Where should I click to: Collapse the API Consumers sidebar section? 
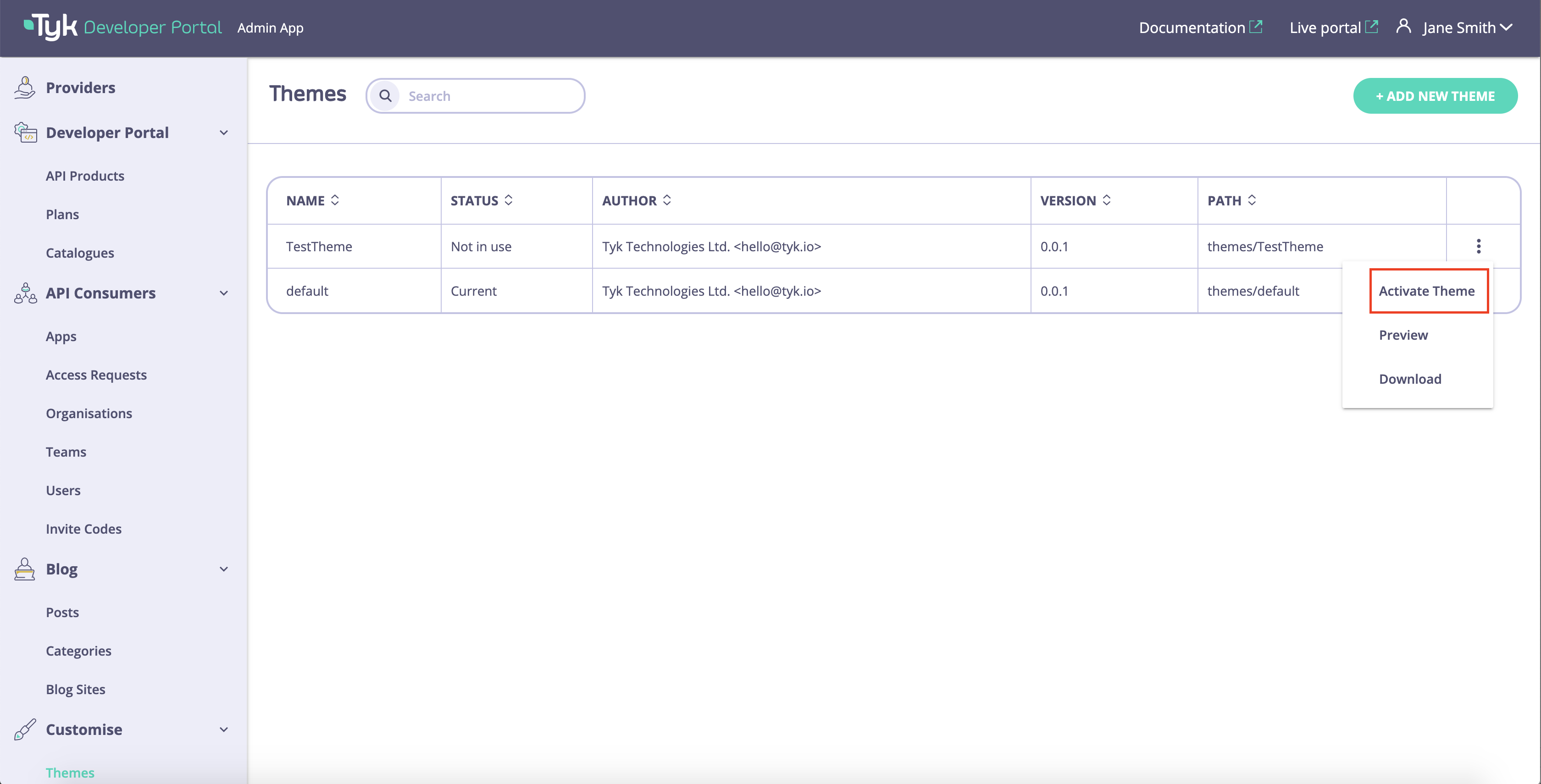224,293
